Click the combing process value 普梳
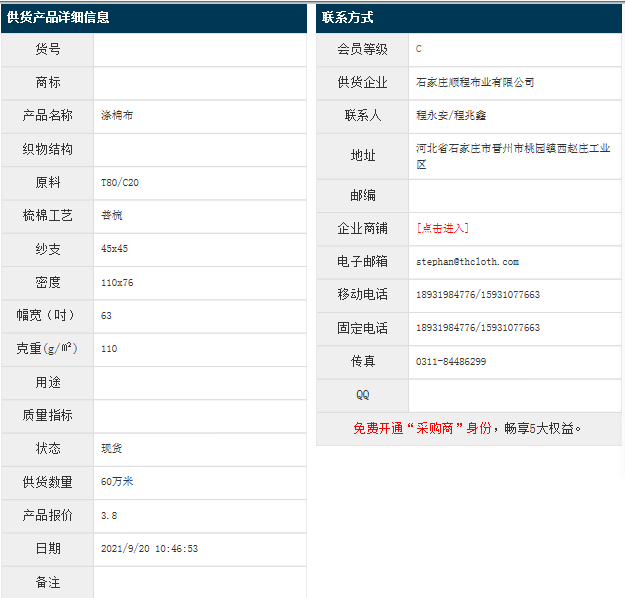Image resolution: width=625 pixels, height=598 pixels. 112,216
